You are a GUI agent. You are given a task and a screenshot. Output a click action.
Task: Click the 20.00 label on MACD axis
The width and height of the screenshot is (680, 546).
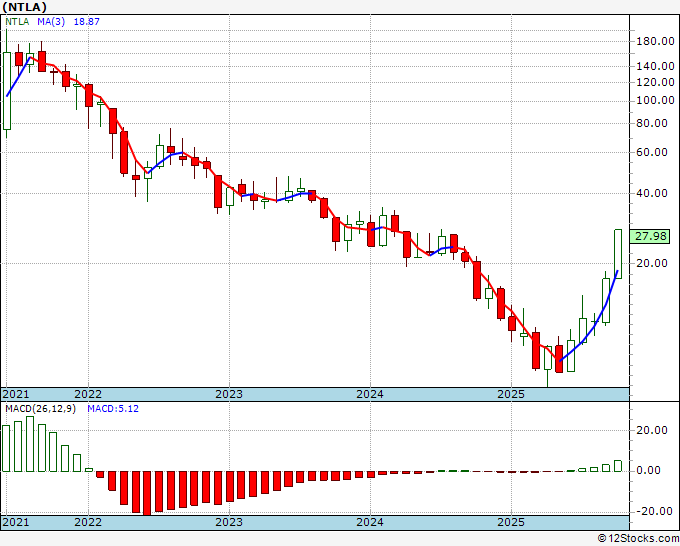click(652, 430)
